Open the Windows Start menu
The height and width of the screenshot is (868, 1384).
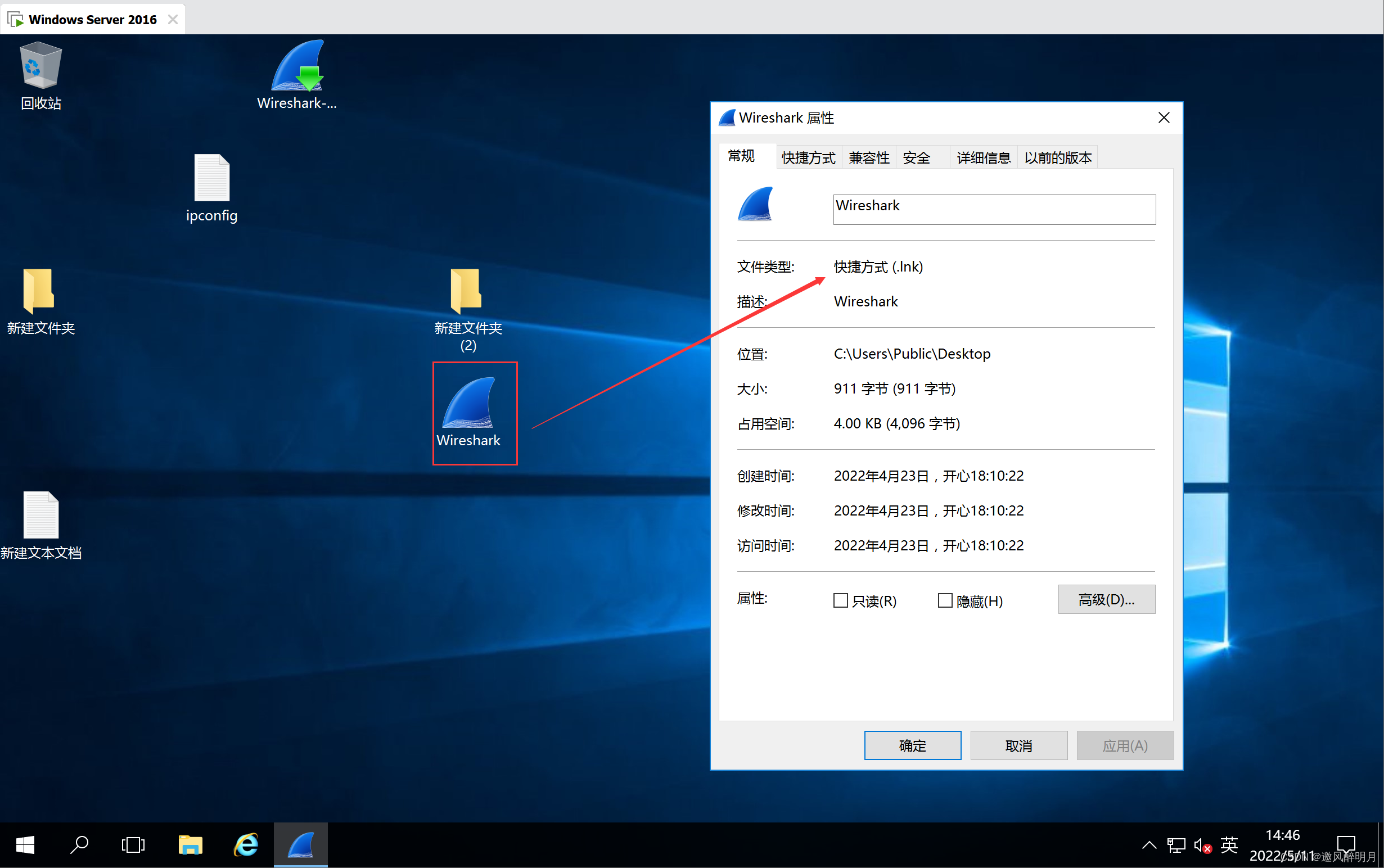[x=25, y=844]
